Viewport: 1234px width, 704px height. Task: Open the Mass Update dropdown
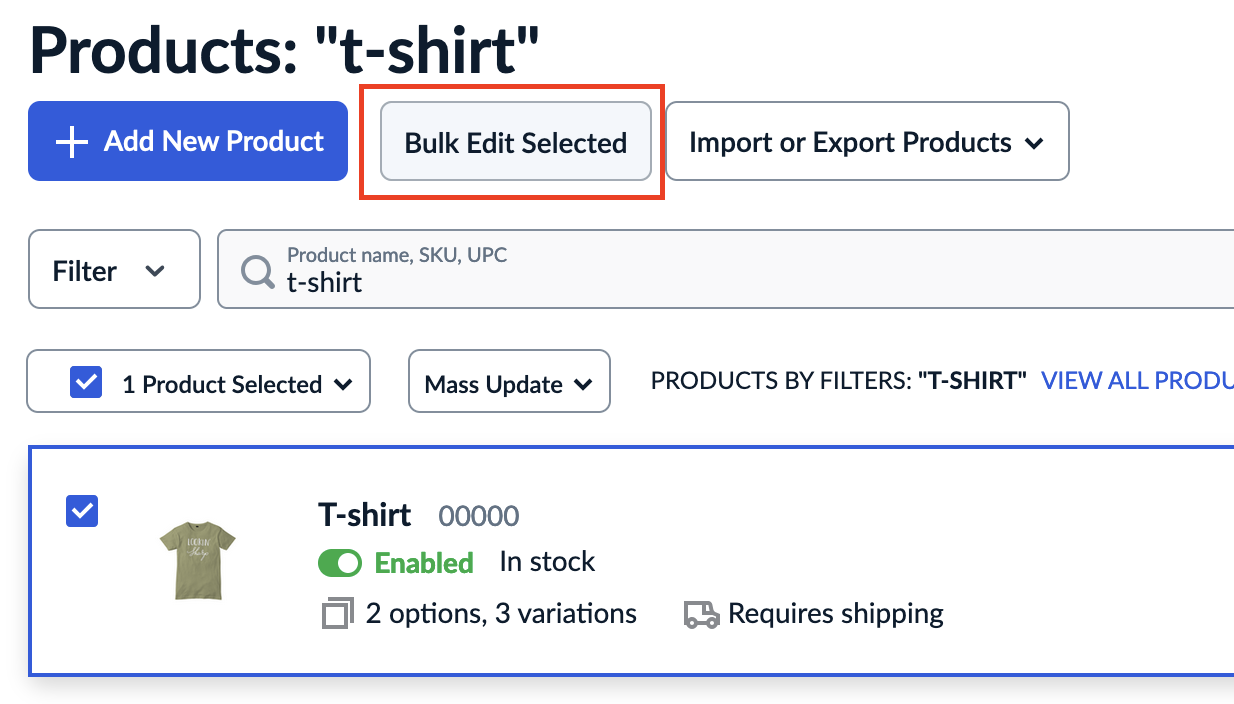coord(508,381)
